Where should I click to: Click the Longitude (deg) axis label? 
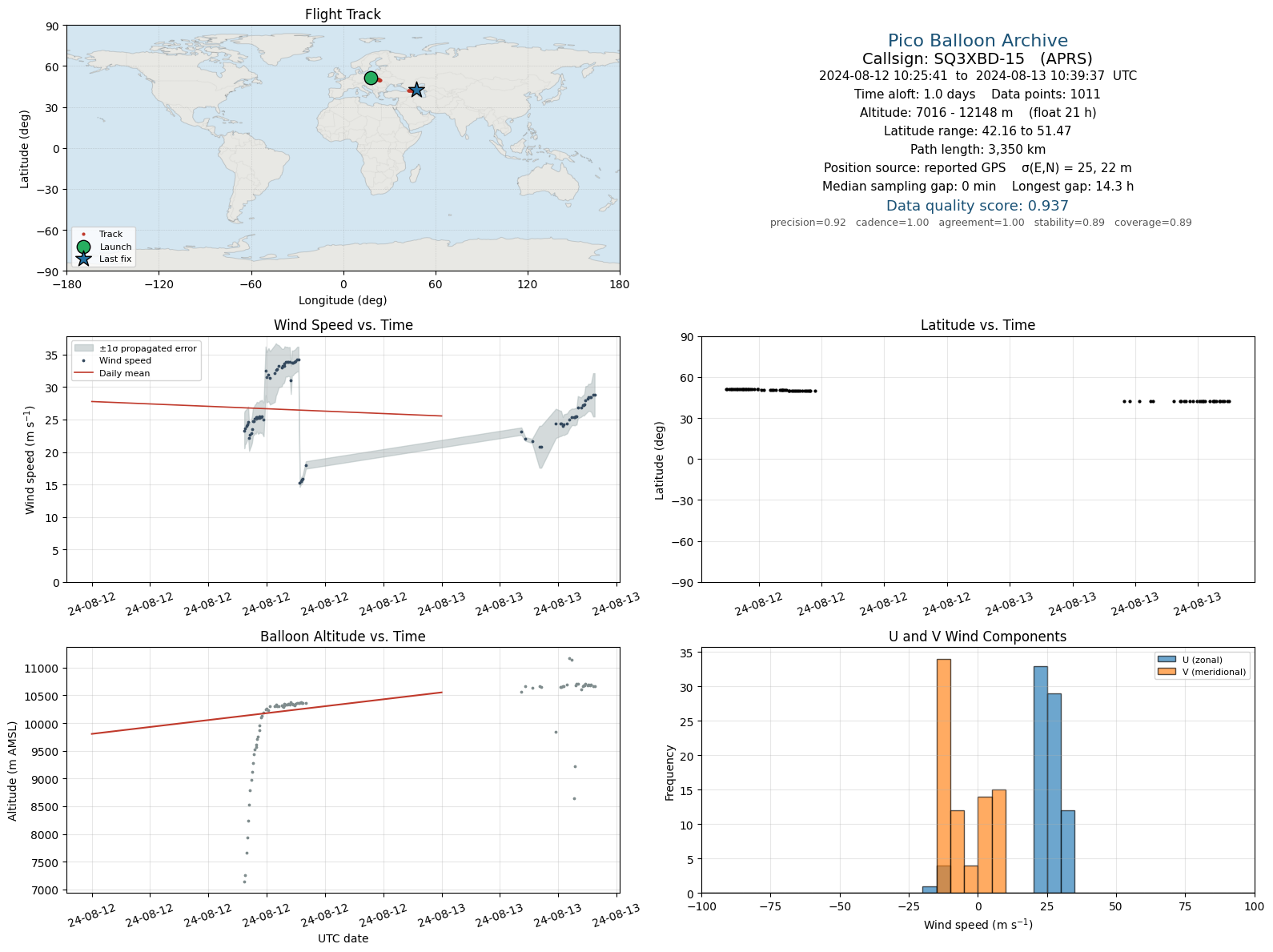343,300
